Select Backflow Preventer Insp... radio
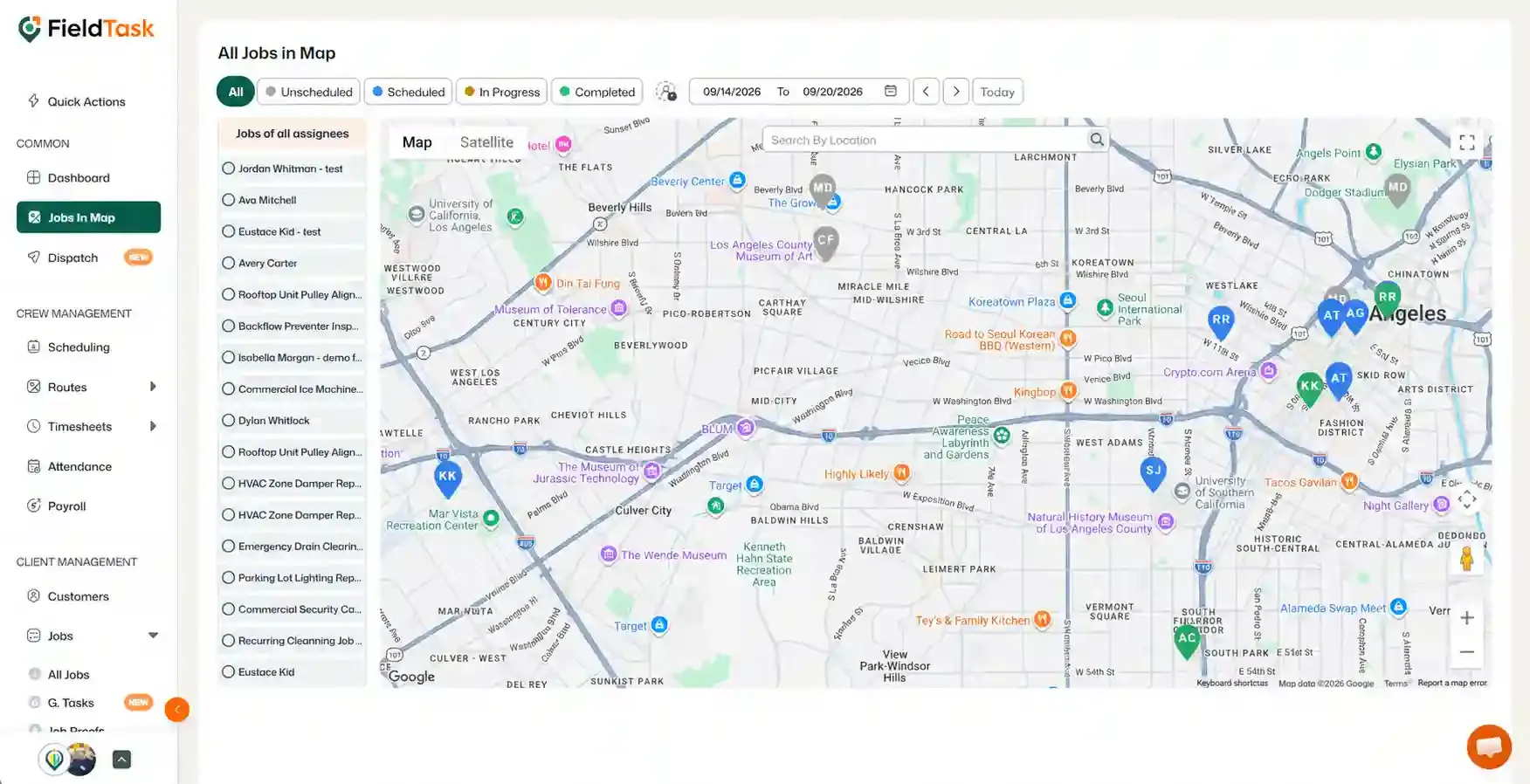Screen dimensions: 1530x784 coord(228,326)
